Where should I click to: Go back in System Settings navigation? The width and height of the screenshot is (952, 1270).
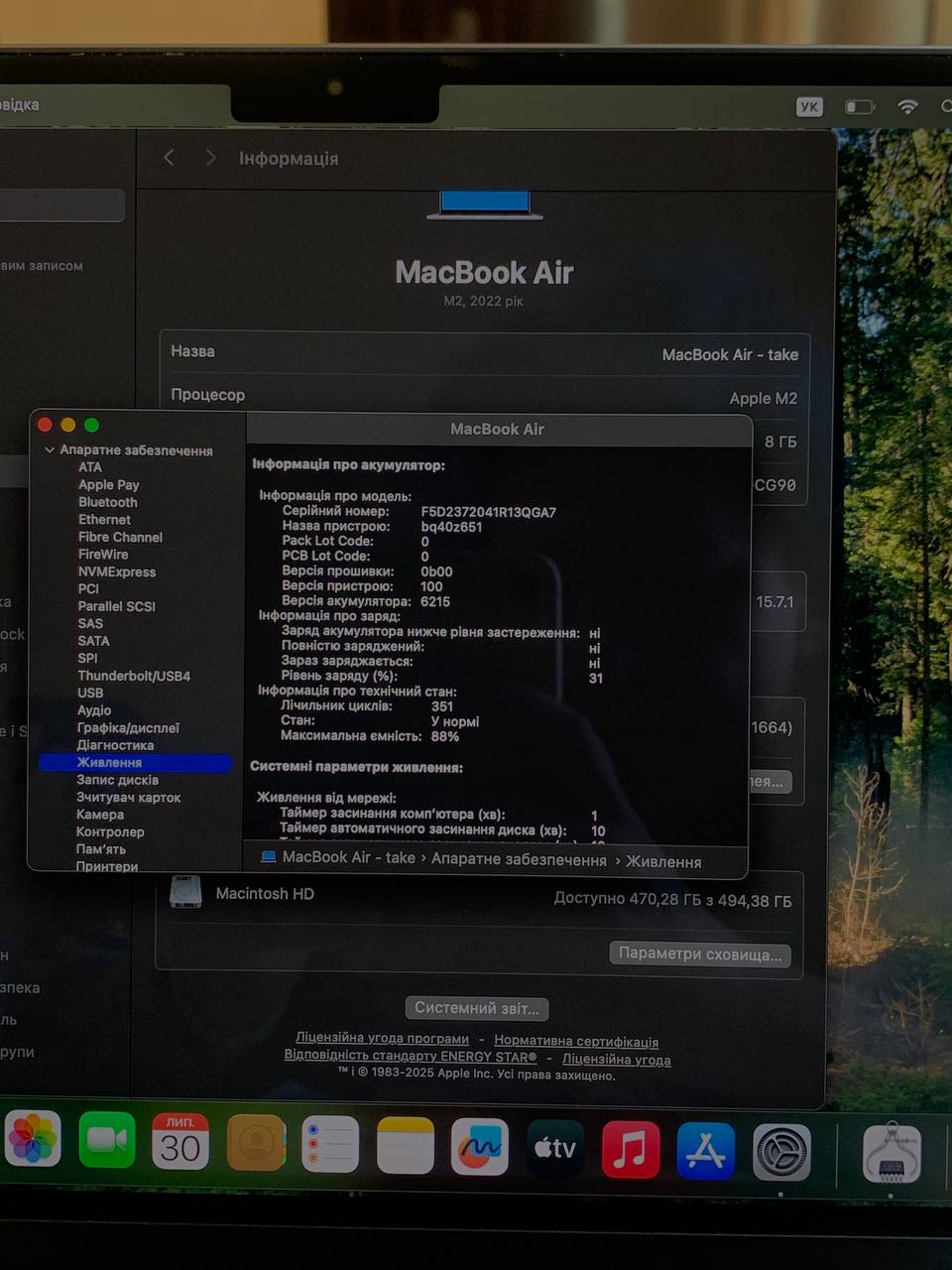(170, 158)
